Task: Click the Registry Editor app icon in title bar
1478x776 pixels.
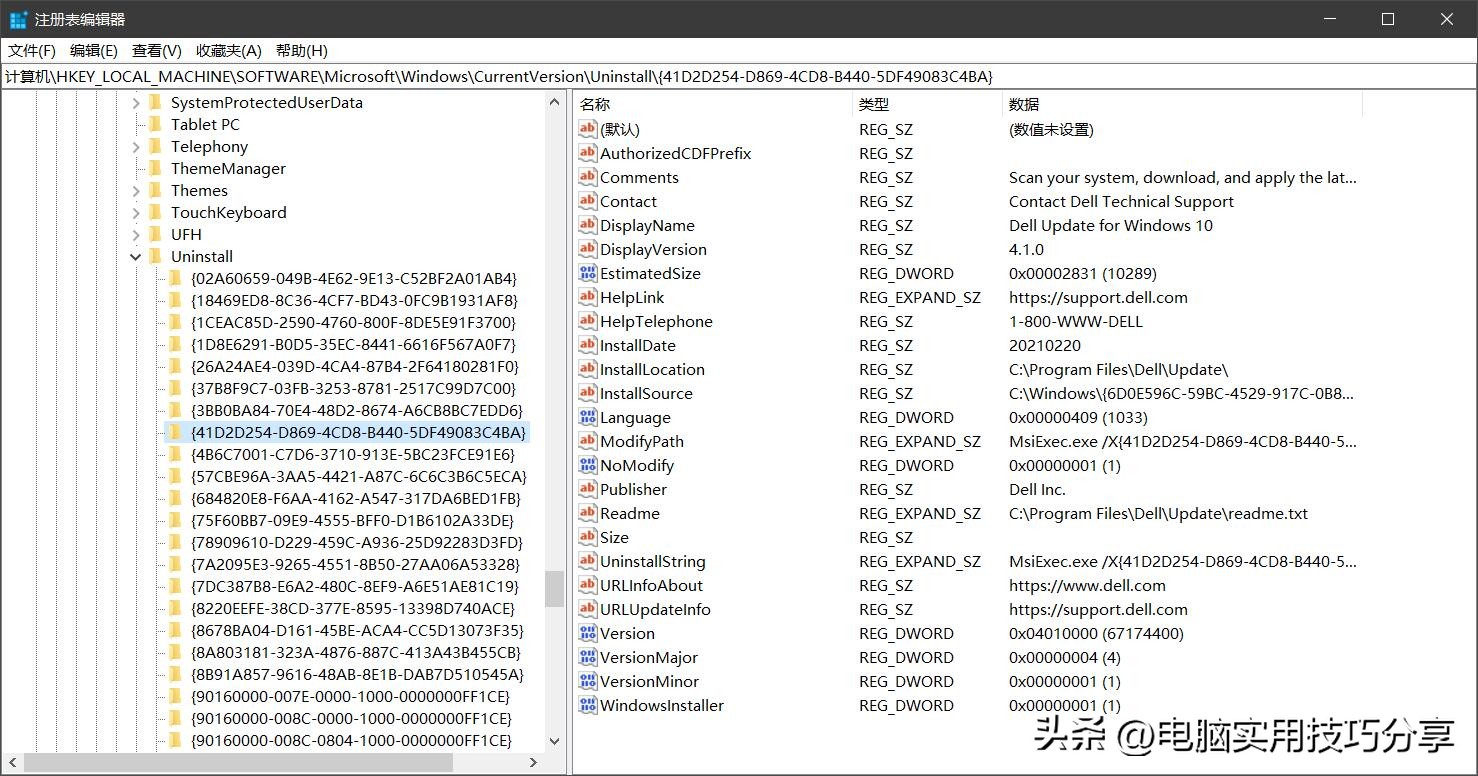Action: coord(18,19)
